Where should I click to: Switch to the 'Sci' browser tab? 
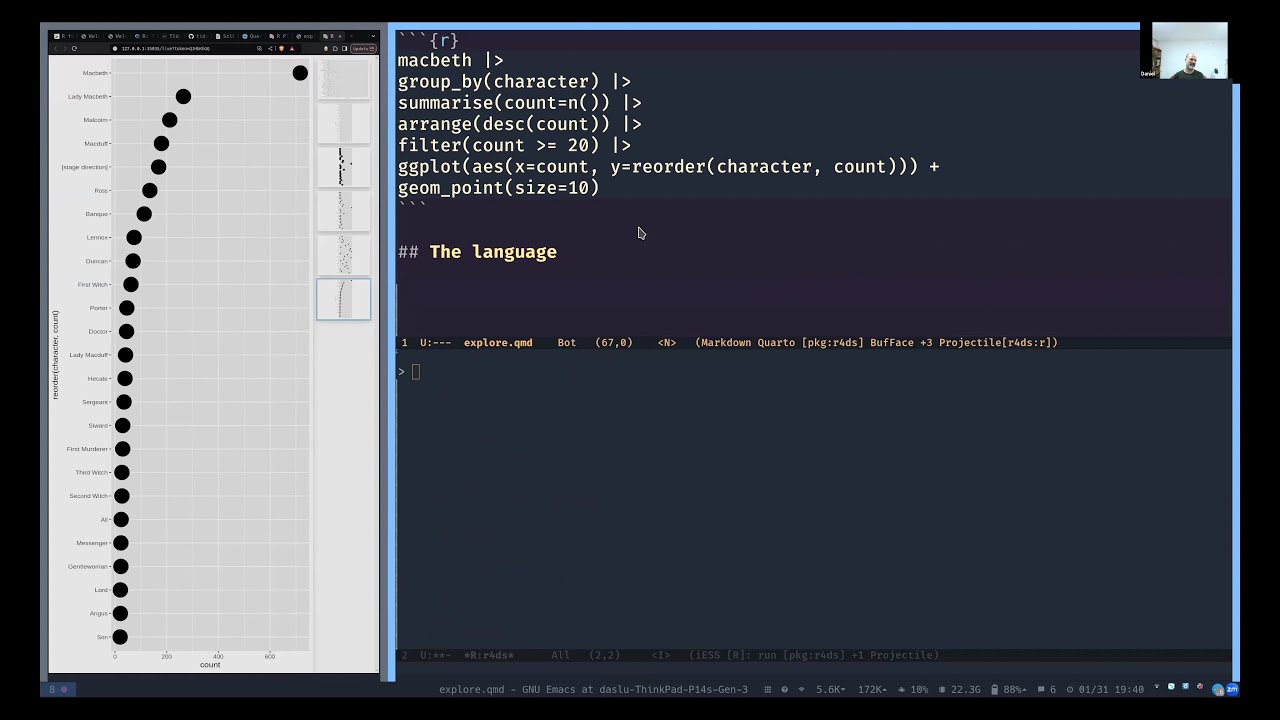(225, 36)
